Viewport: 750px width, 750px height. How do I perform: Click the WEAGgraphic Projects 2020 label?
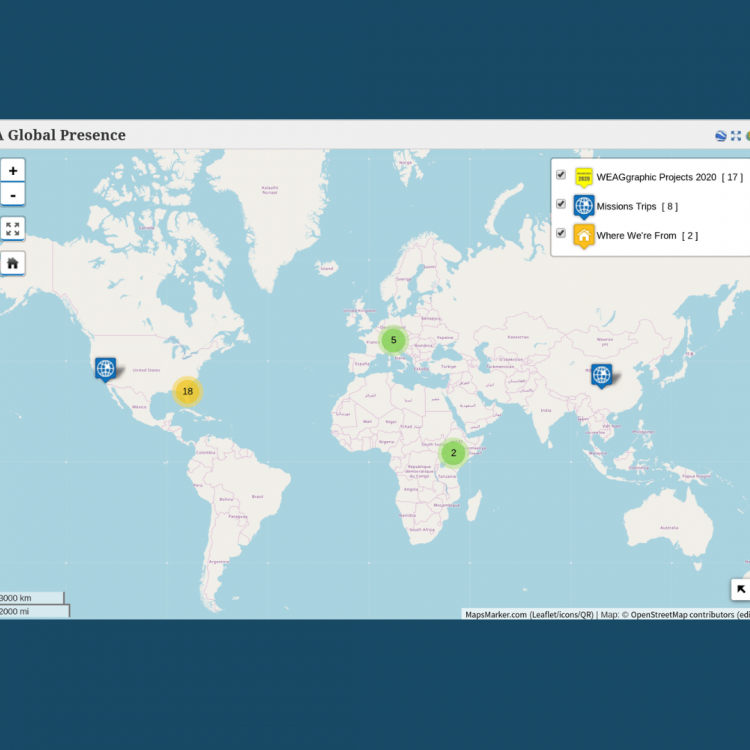(x=656, y=177)
